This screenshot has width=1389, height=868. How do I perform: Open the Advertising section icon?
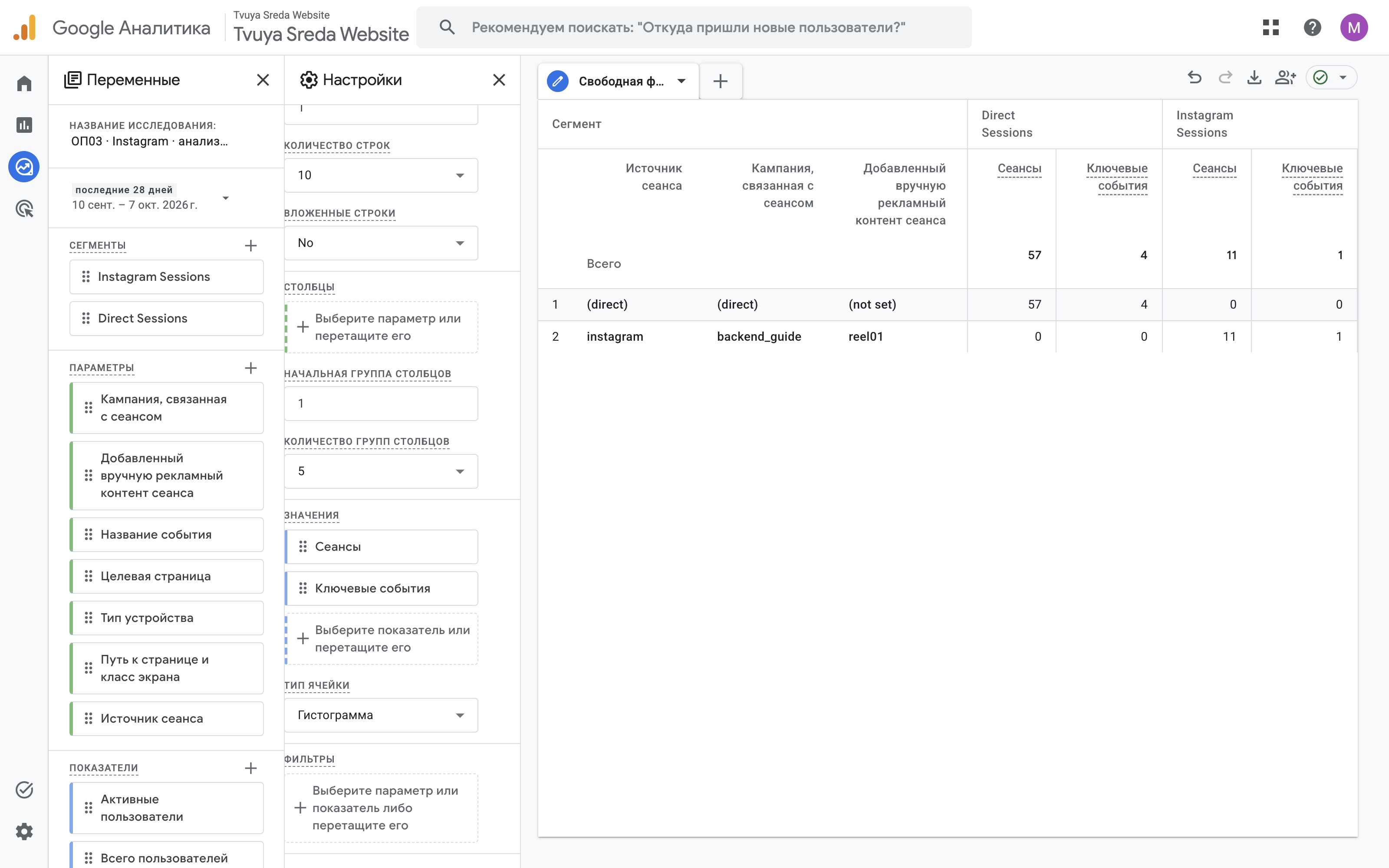[x=24, y=209]
